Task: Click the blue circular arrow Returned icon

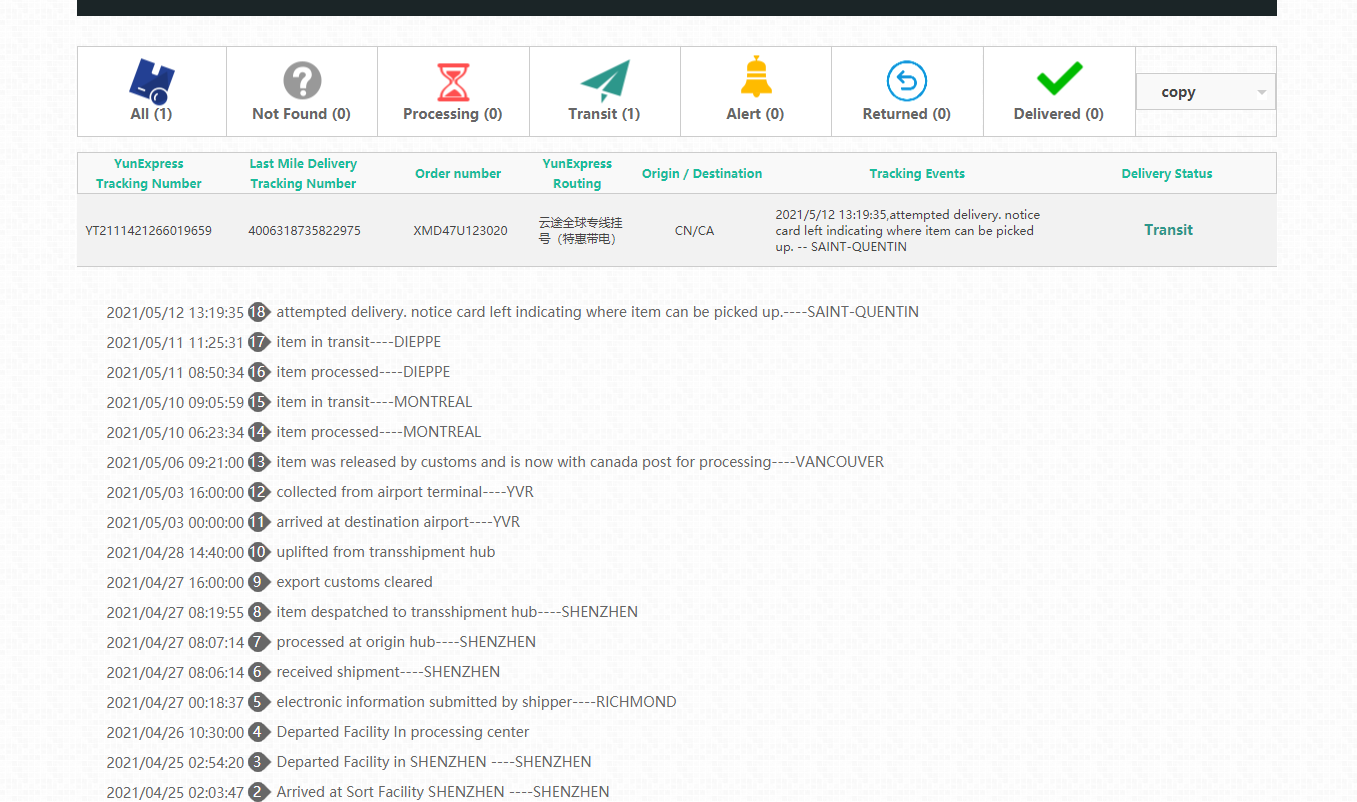Action: point(907,81)
